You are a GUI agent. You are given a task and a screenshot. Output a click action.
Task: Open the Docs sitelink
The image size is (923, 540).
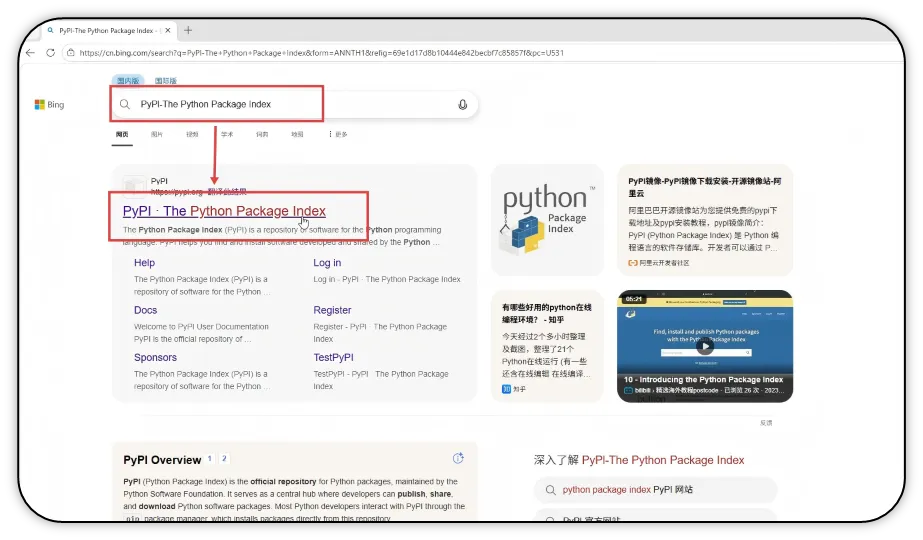coord(145,310)
